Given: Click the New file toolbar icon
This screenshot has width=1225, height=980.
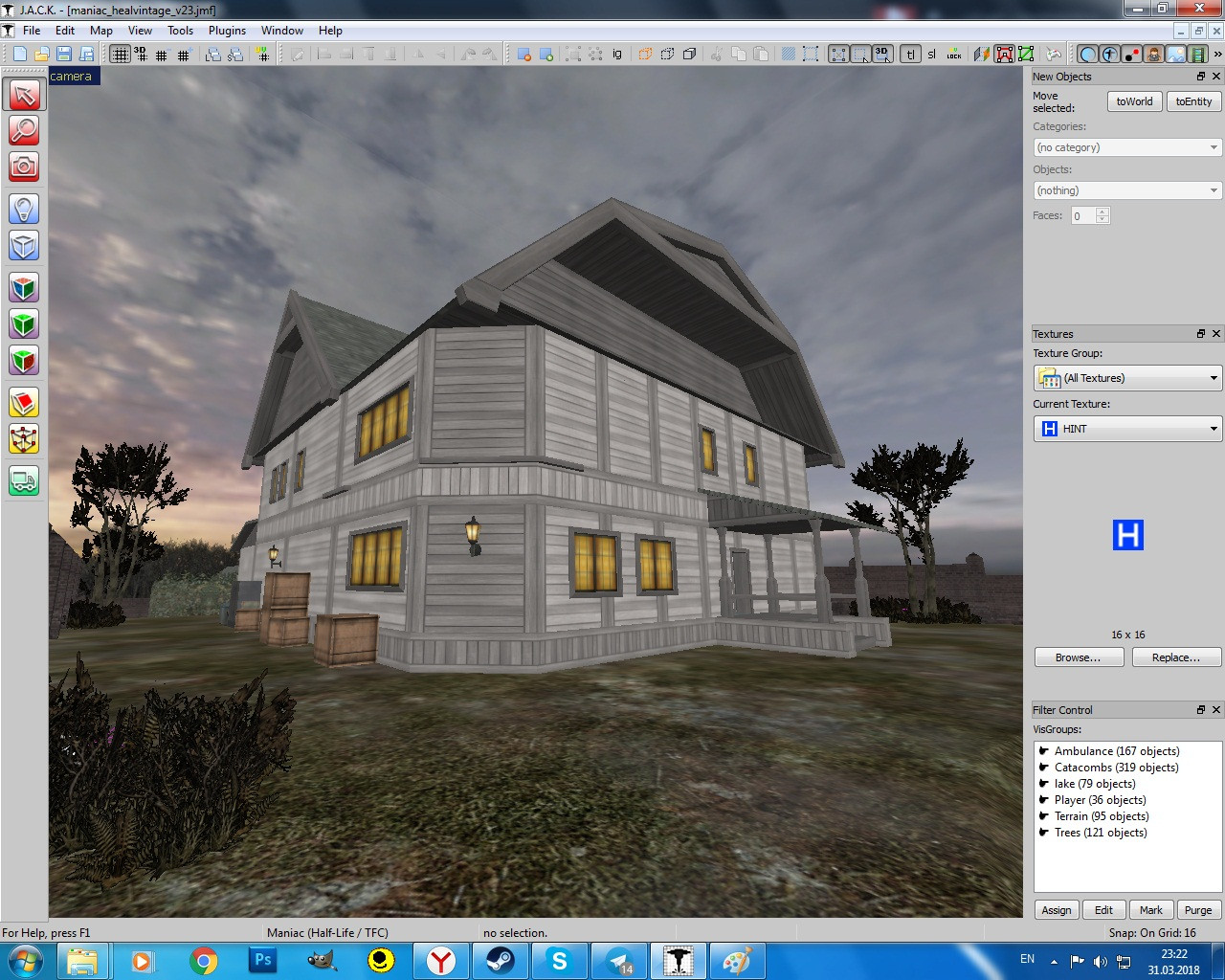Looking at the screenshot, I should pyautogui.click(x=19, y=54).
